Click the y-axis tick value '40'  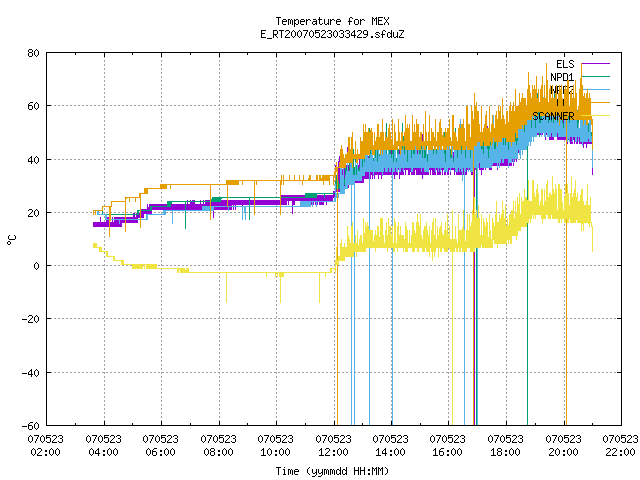pyautogui.click(x=33, y=160)
